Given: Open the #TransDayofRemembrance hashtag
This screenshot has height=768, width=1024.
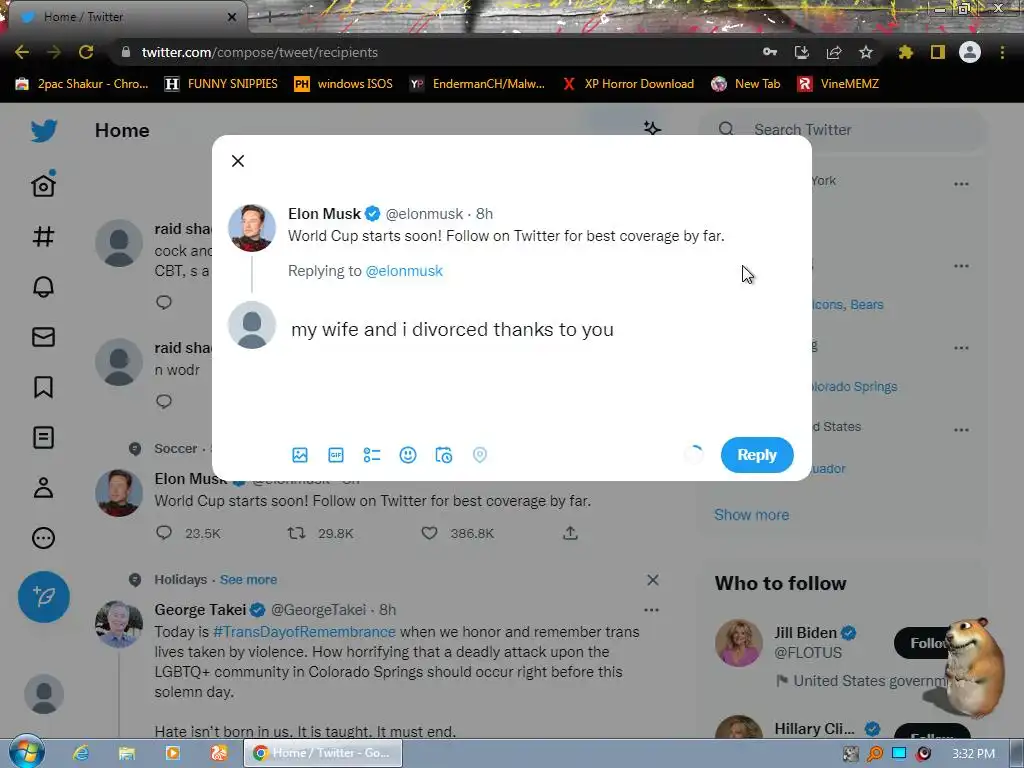Looking at the screenshot, I should click(304, 632).
